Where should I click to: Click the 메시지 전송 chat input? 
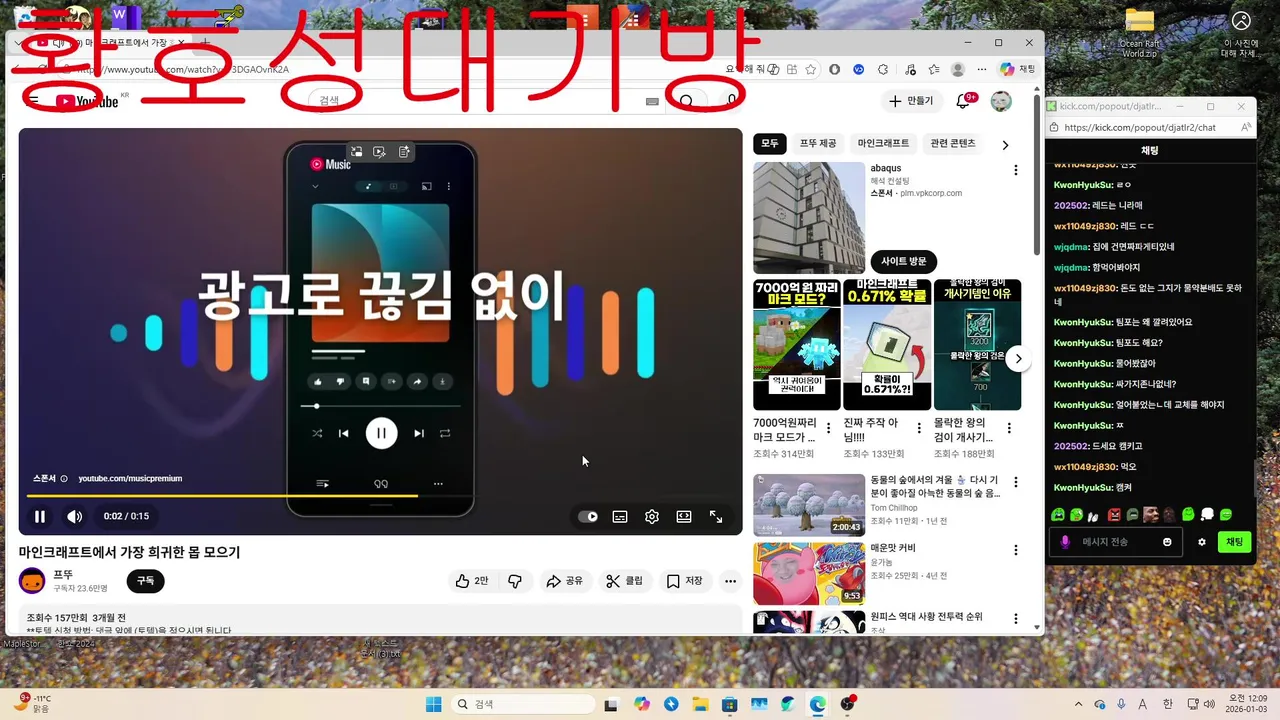click(1116, 542)
